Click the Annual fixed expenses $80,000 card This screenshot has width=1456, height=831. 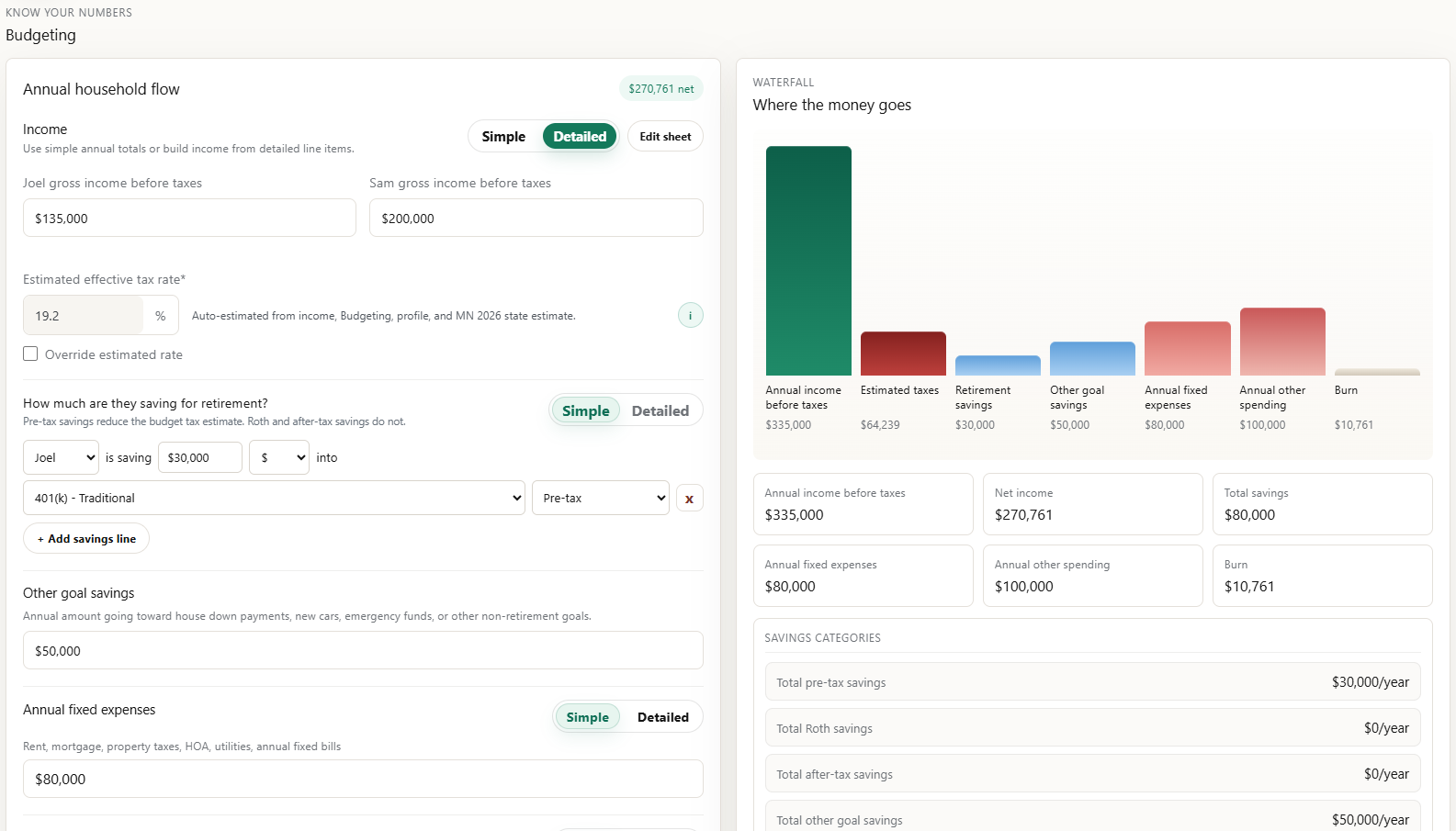(863, 576)
